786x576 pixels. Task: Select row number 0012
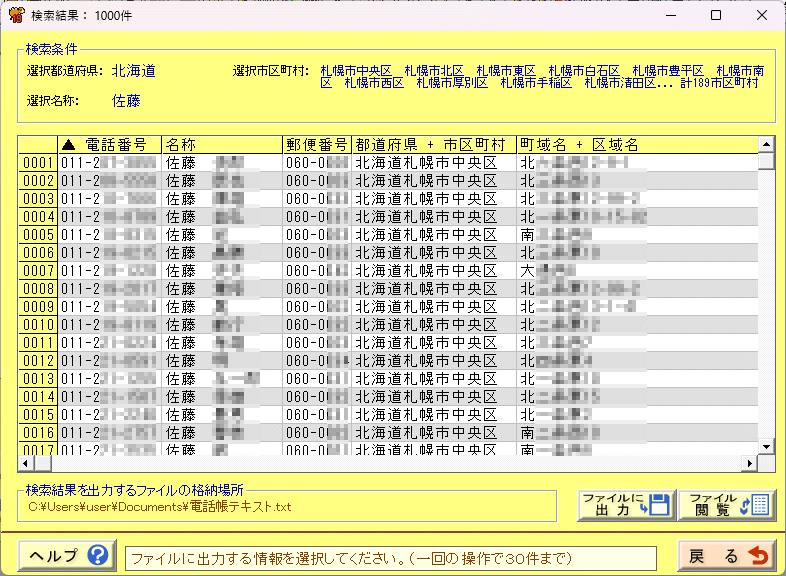(x=38, y=361)
